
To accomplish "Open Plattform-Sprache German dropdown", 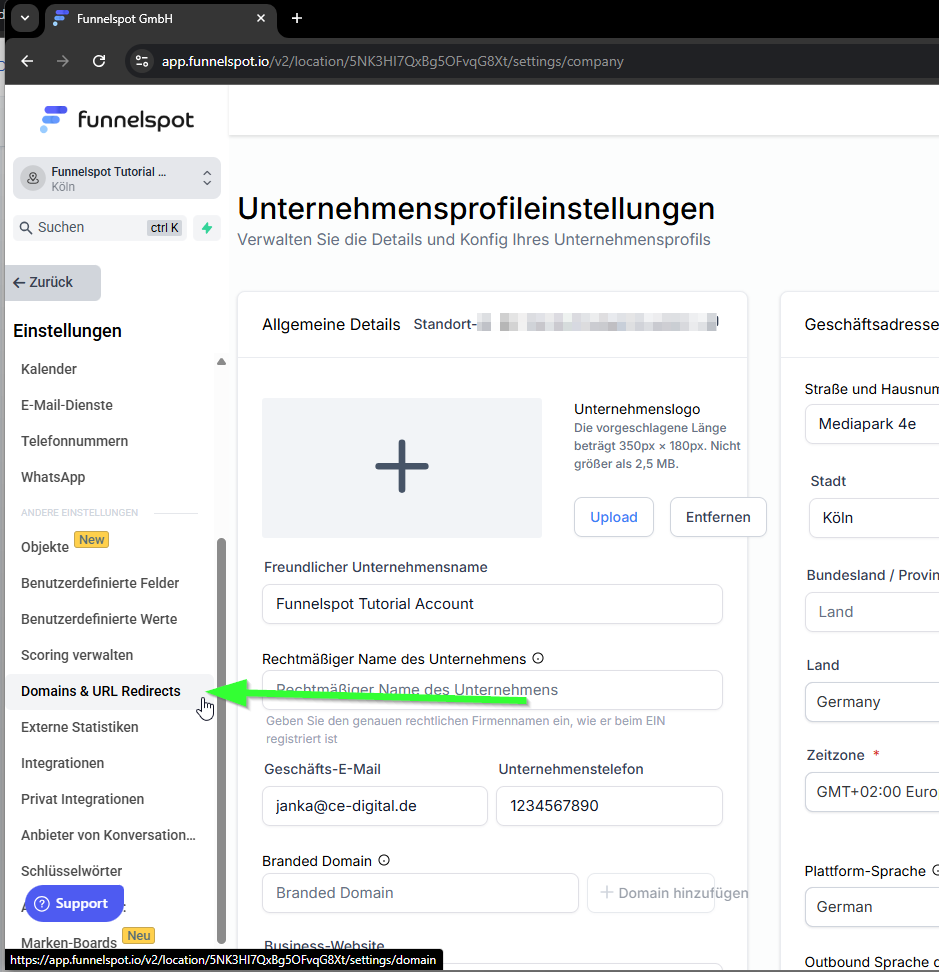I will point(872,907).
